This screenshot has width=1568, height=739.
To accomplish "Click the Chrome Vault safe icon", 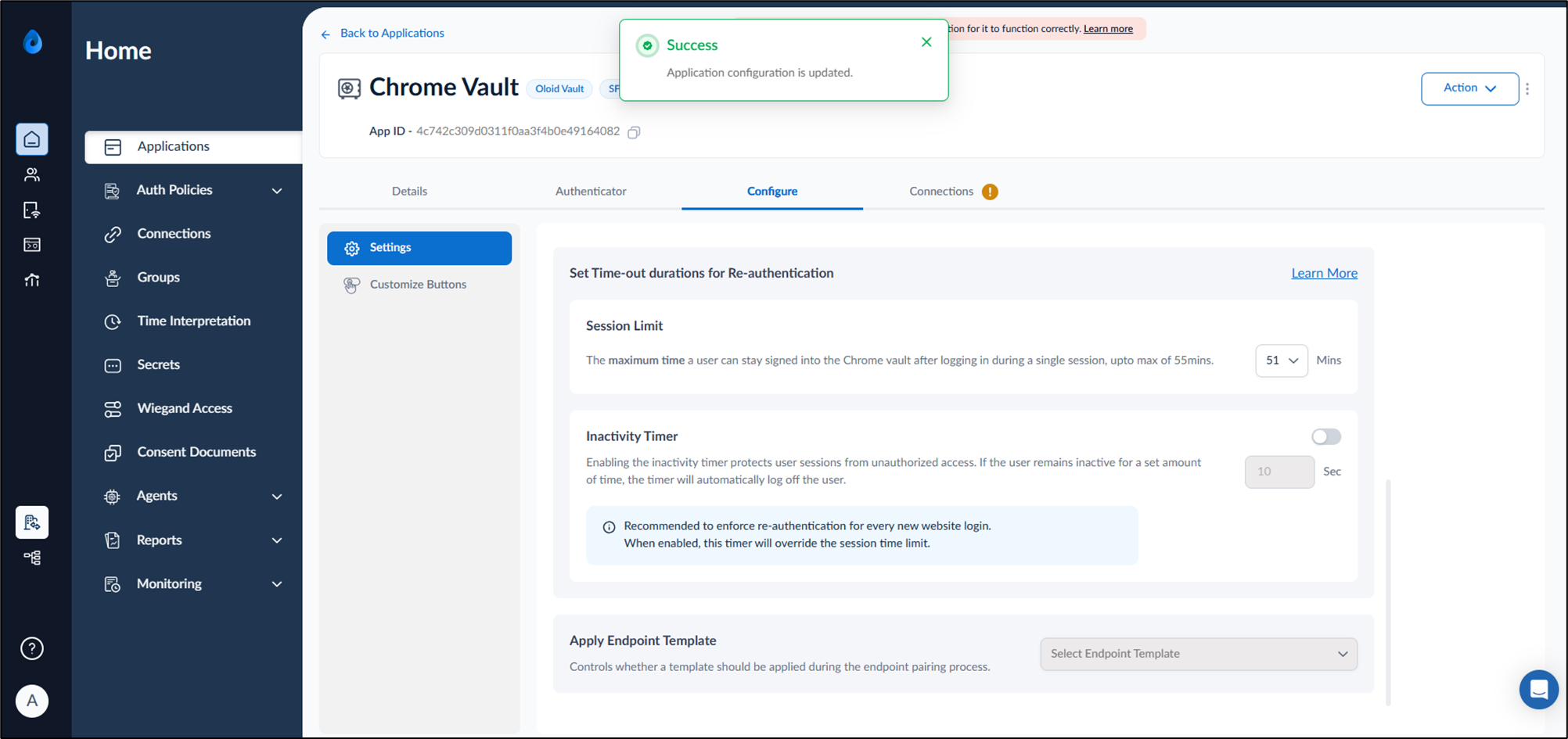I will (349, 88).
